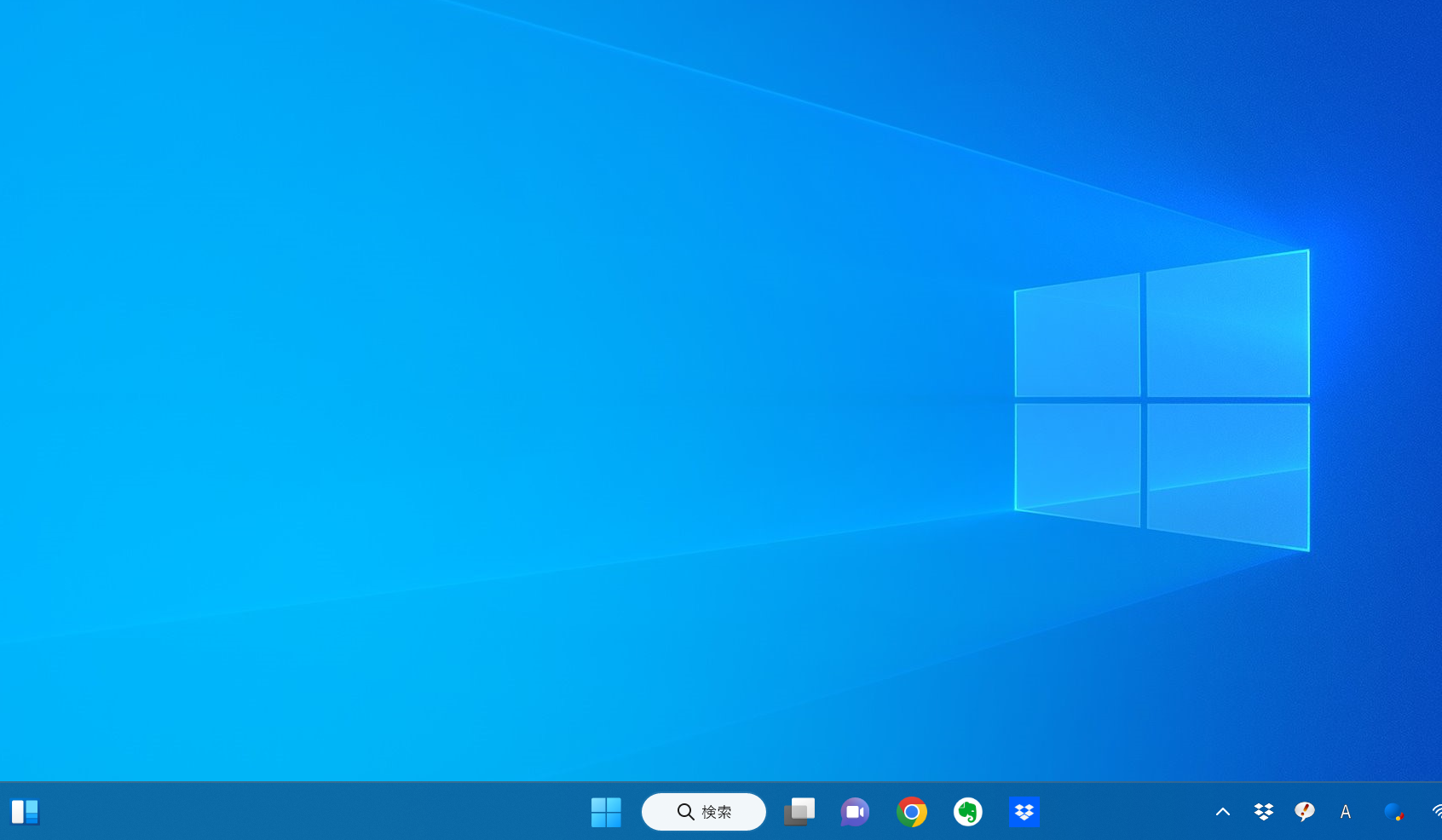Viewport: 1442px width, 840px height.
Task: Open Task View from the taskbar
Action: [799, 812]
